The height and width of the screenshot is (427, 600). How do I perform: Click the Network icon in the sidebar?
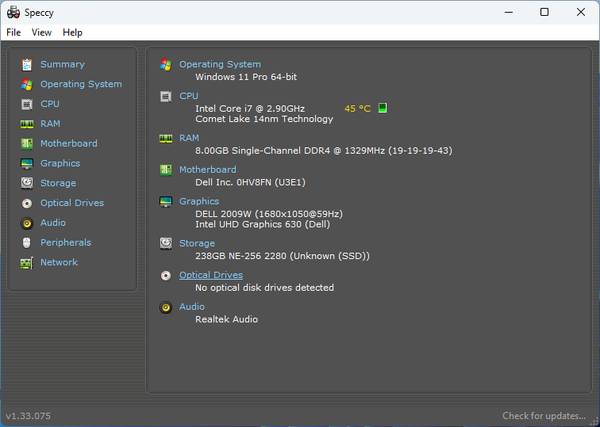tap(26, 263)
